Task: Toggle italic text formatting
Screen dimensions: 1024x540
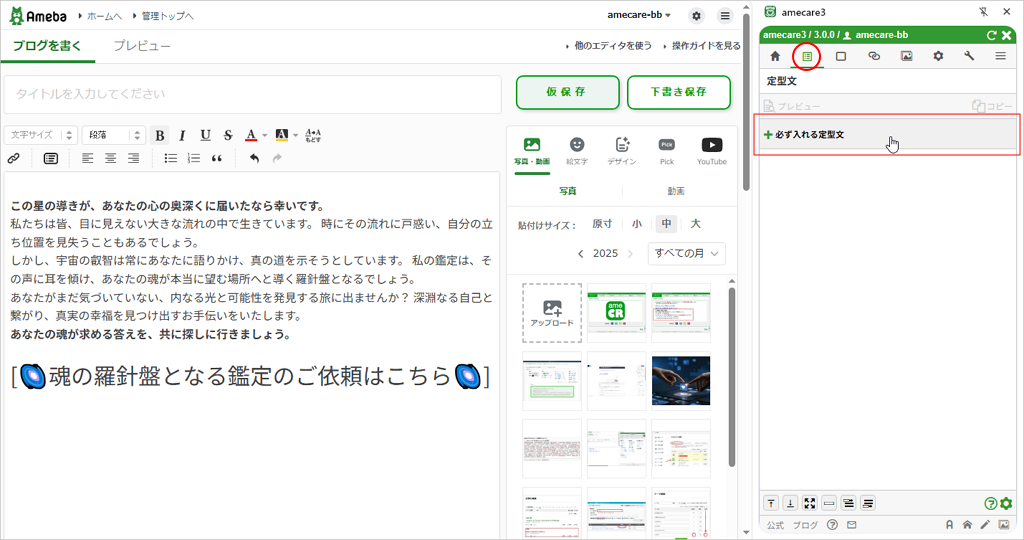Action: coord(182,135)
